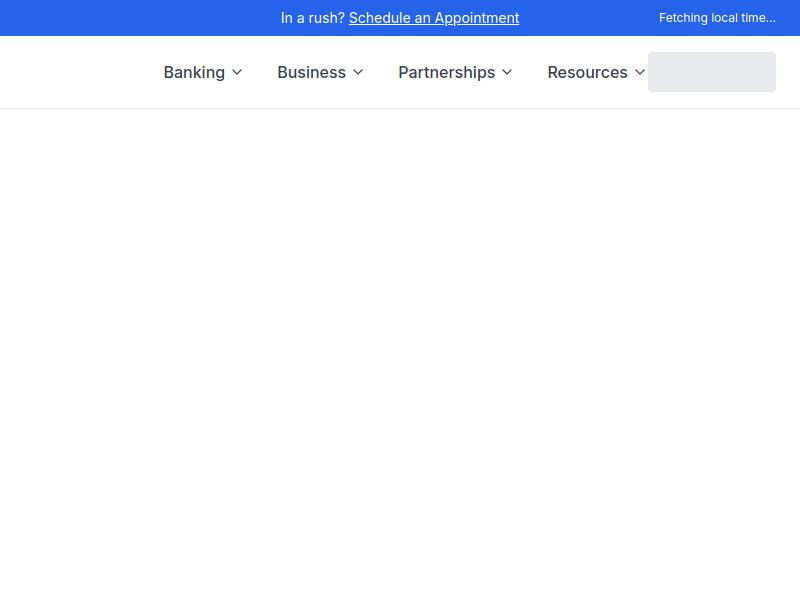Open the Banking menu
The height and width of the screenshot is (600, 800).
coord(194,72)
